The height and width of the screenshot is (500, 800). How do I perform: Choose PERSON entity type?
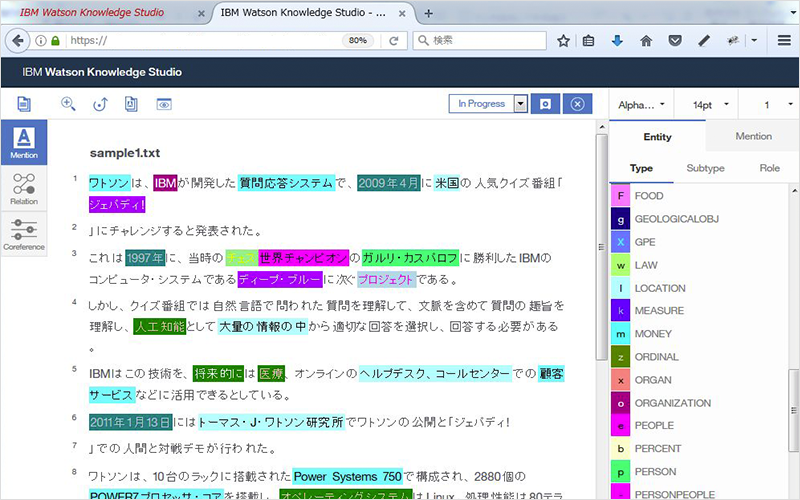point(655,472)
